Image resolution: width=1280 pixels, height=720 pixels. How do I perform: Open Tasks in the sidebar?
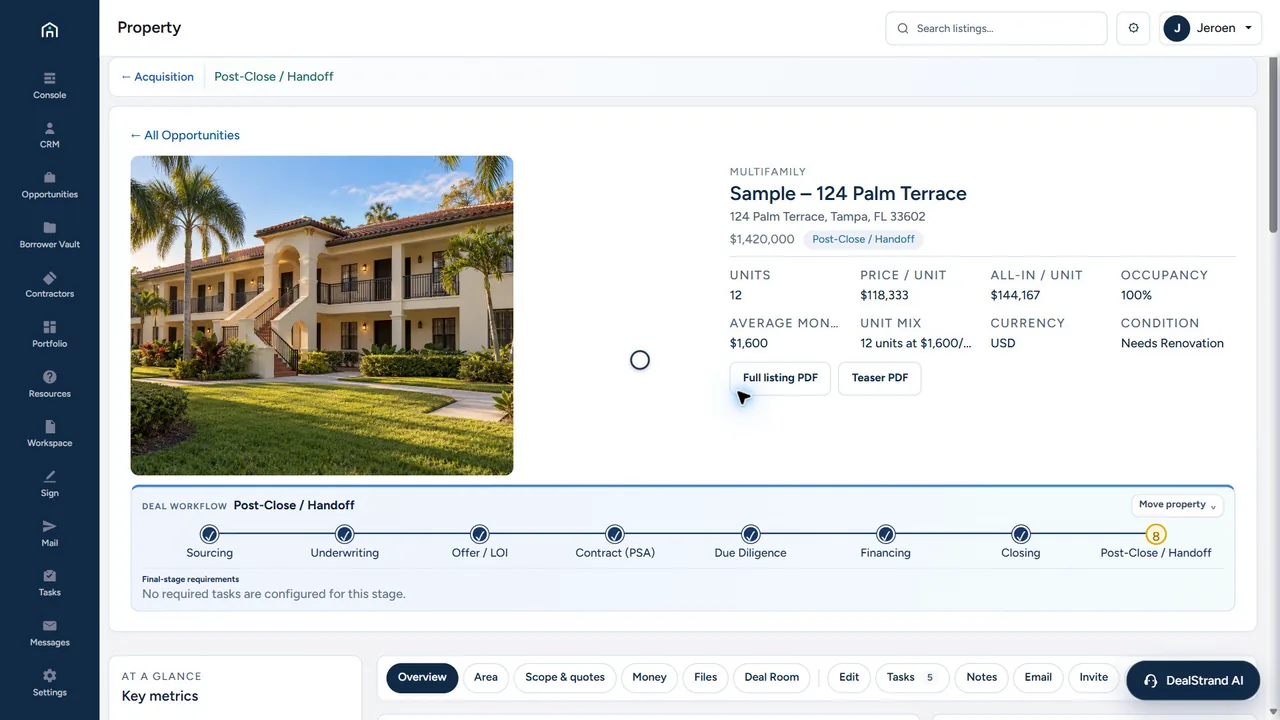coord(49,582)
